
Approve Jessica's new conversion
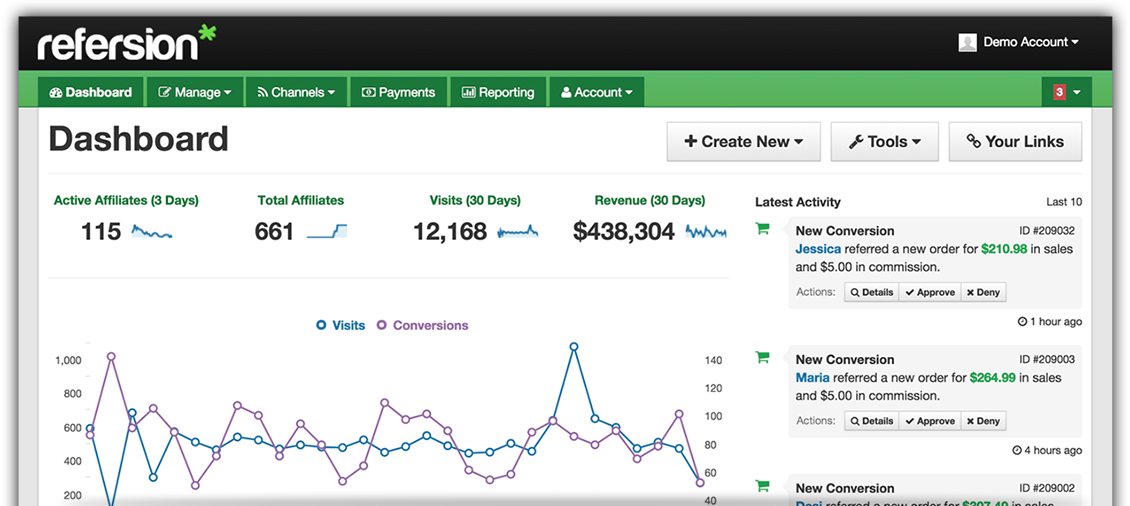point(929,292)
